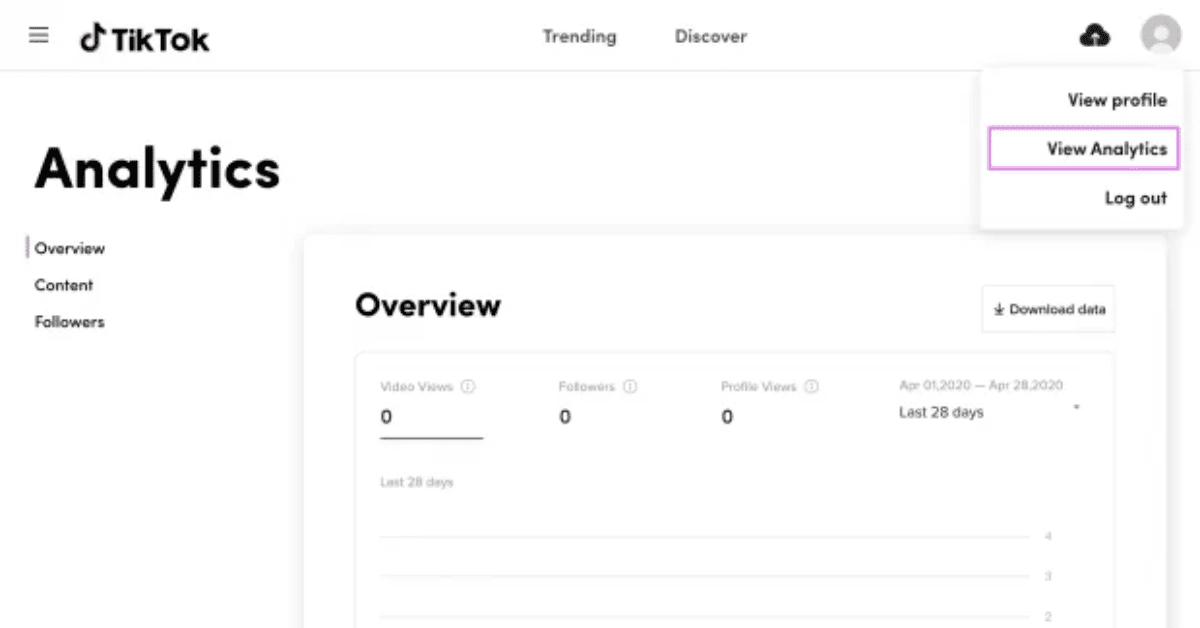Screen dimensions: 1200x628
Task: Select Log out from the menu
Action: pyautogui.click(x=1135, y=198)
